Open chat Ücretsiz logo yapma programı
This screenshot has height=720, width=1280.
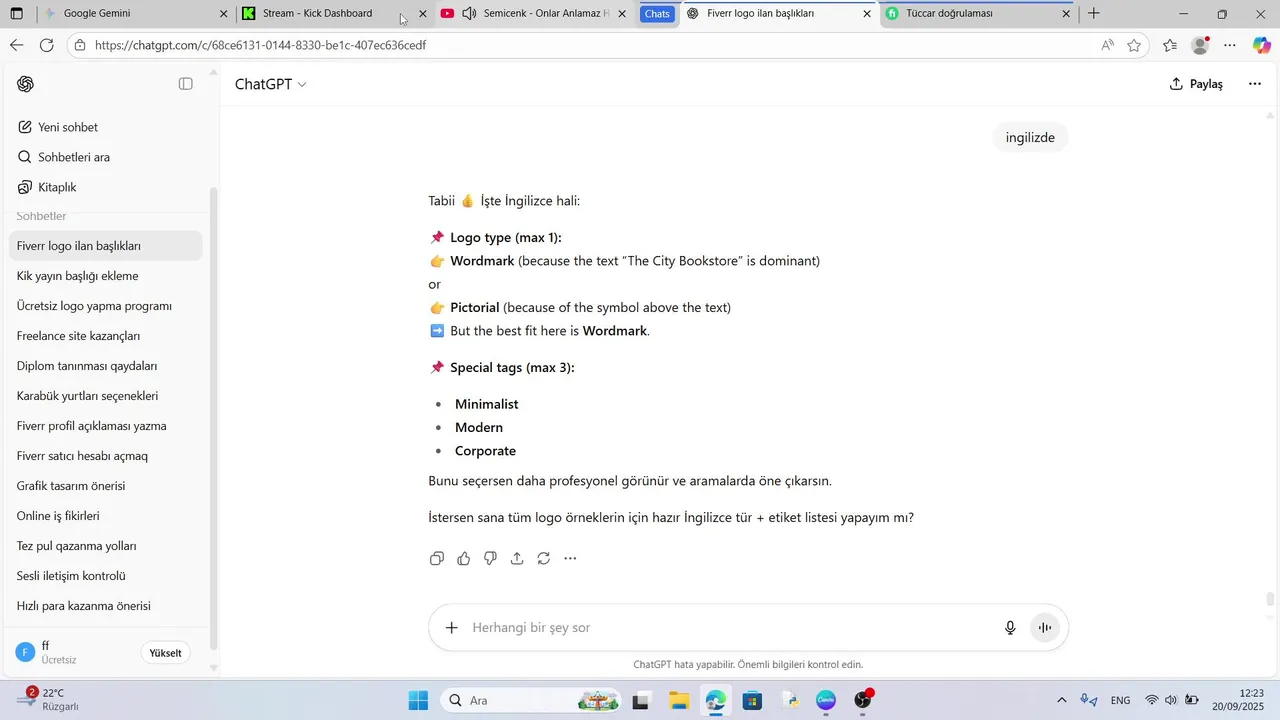106,306
